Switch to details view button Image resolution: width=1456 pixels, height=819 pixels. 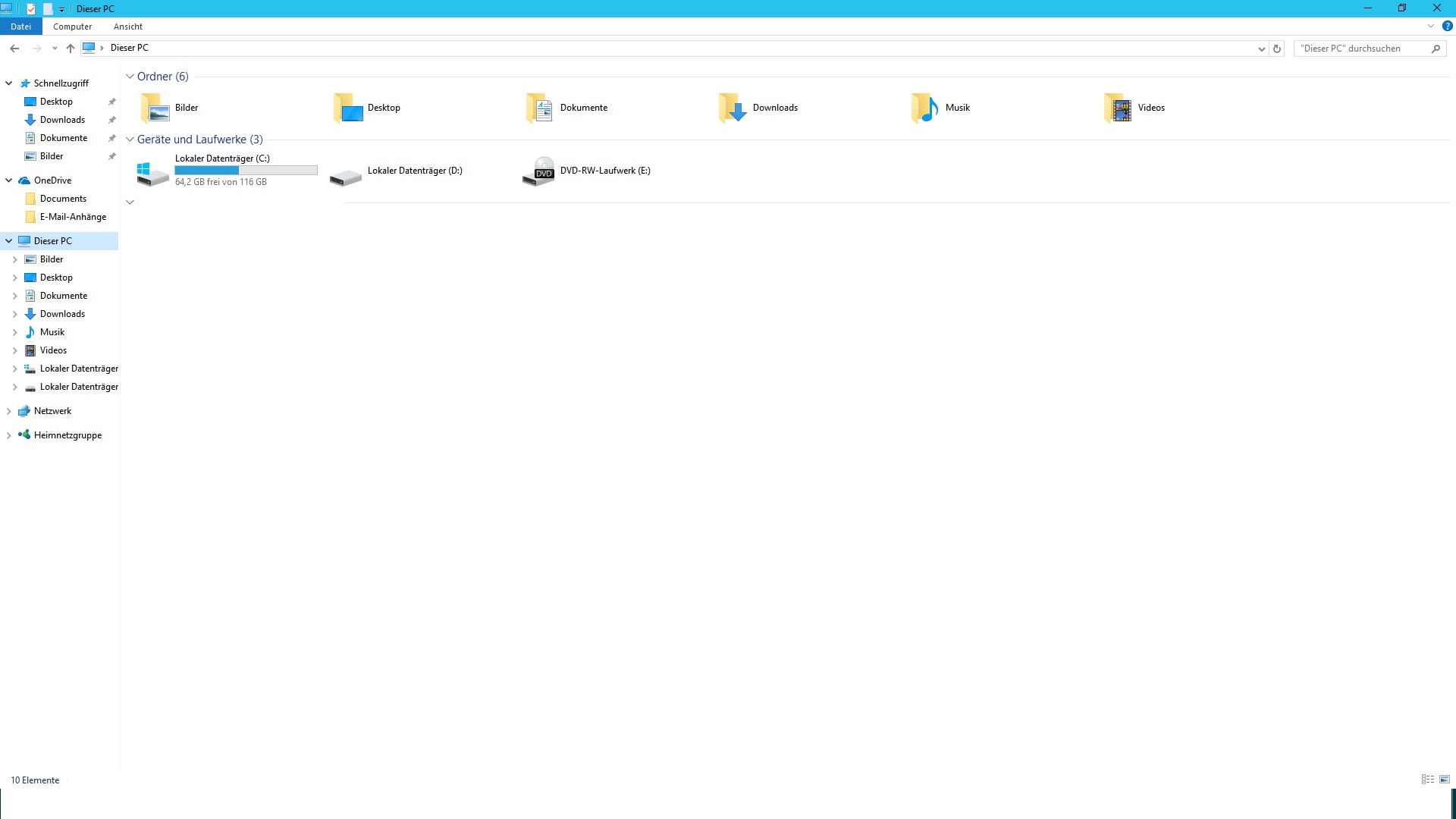(1428, 780)
